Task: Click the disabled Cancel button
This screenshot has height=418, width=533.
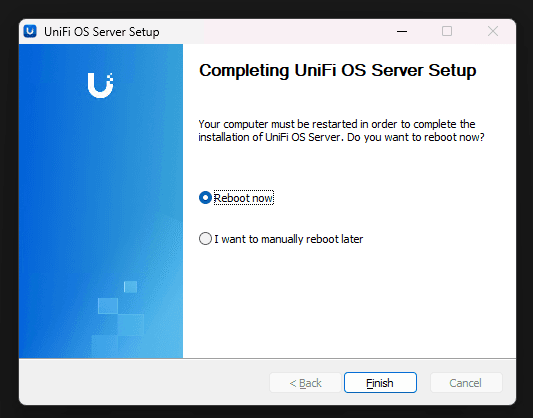Action: click(x=466, y=383)
